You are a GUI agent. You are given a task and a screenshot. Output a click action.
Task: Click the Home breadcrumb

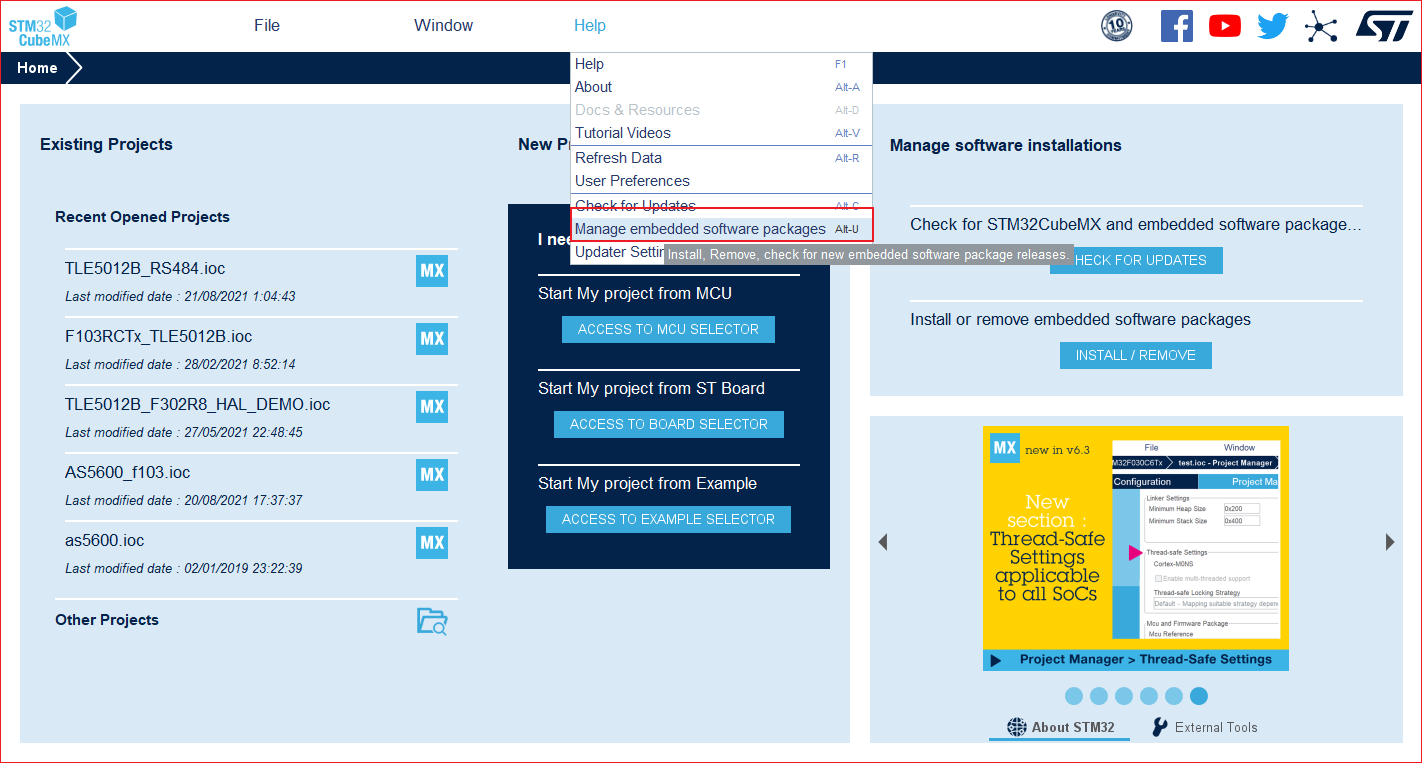(37, 68)
